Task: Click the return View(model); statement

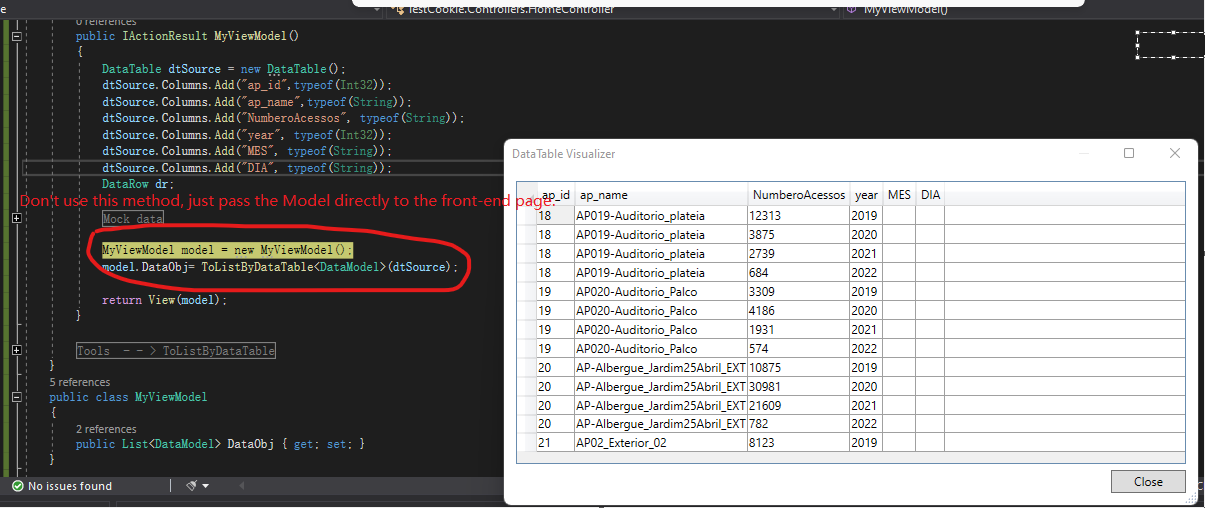Action: coord(165,300)
